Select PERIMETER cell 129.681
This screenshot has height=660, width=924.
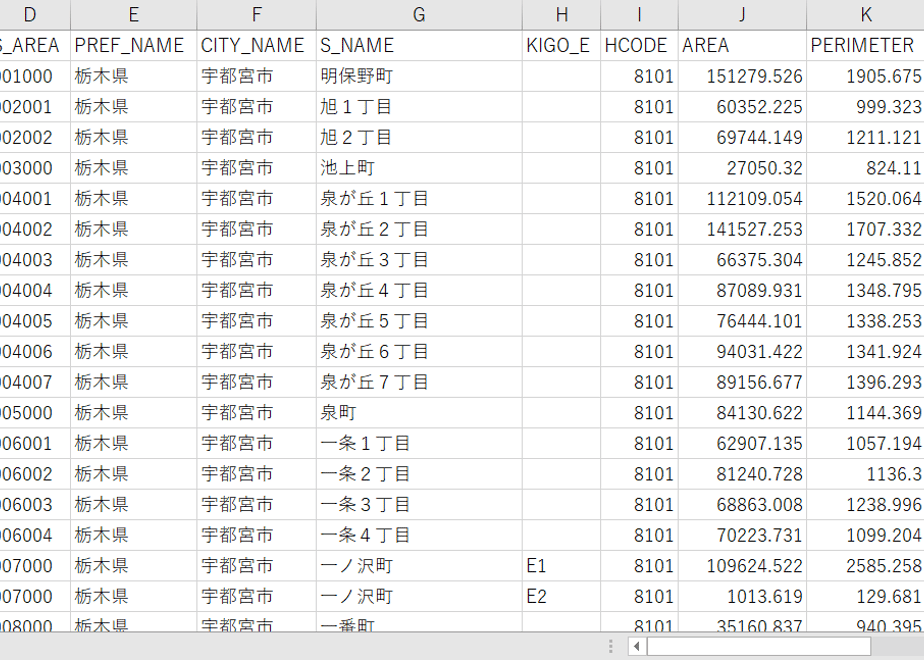click(866, 597)
